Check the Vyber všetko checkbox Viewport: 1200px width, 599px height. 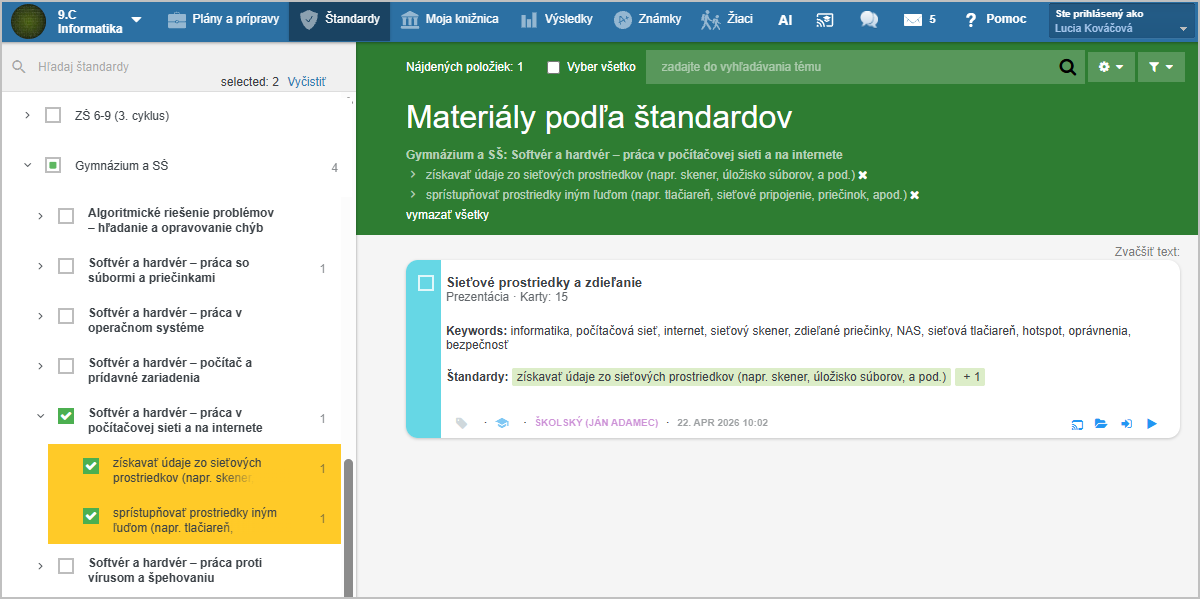click(553, 67)
